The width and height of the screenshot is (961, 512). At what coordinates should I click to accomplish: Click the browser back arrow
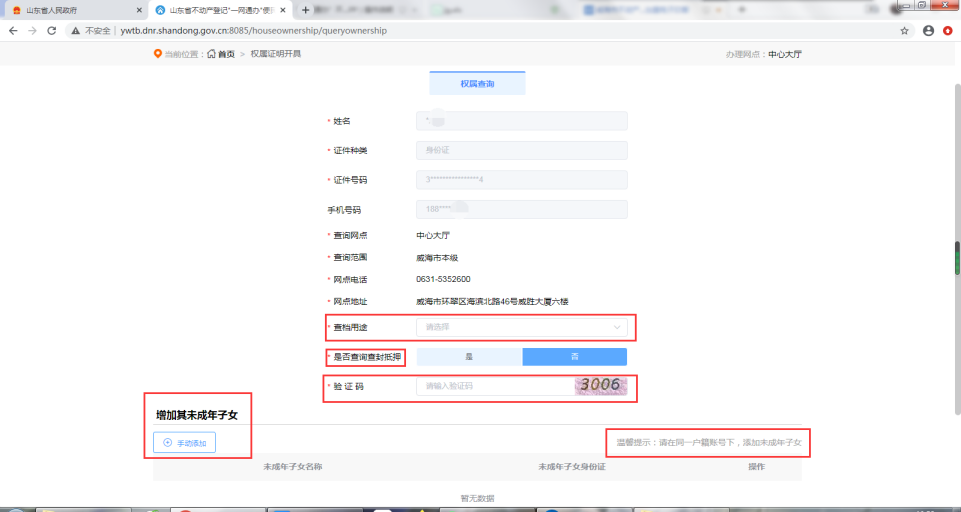pos(13,31)
